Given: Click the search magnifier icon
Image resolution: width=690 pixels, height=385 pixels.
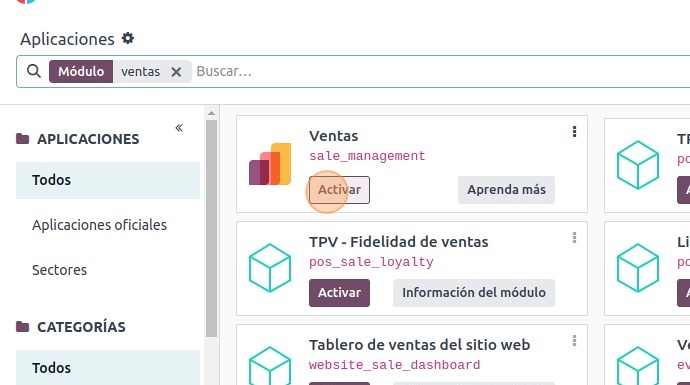Looking at the screenshot, I should tap(34, 71).
